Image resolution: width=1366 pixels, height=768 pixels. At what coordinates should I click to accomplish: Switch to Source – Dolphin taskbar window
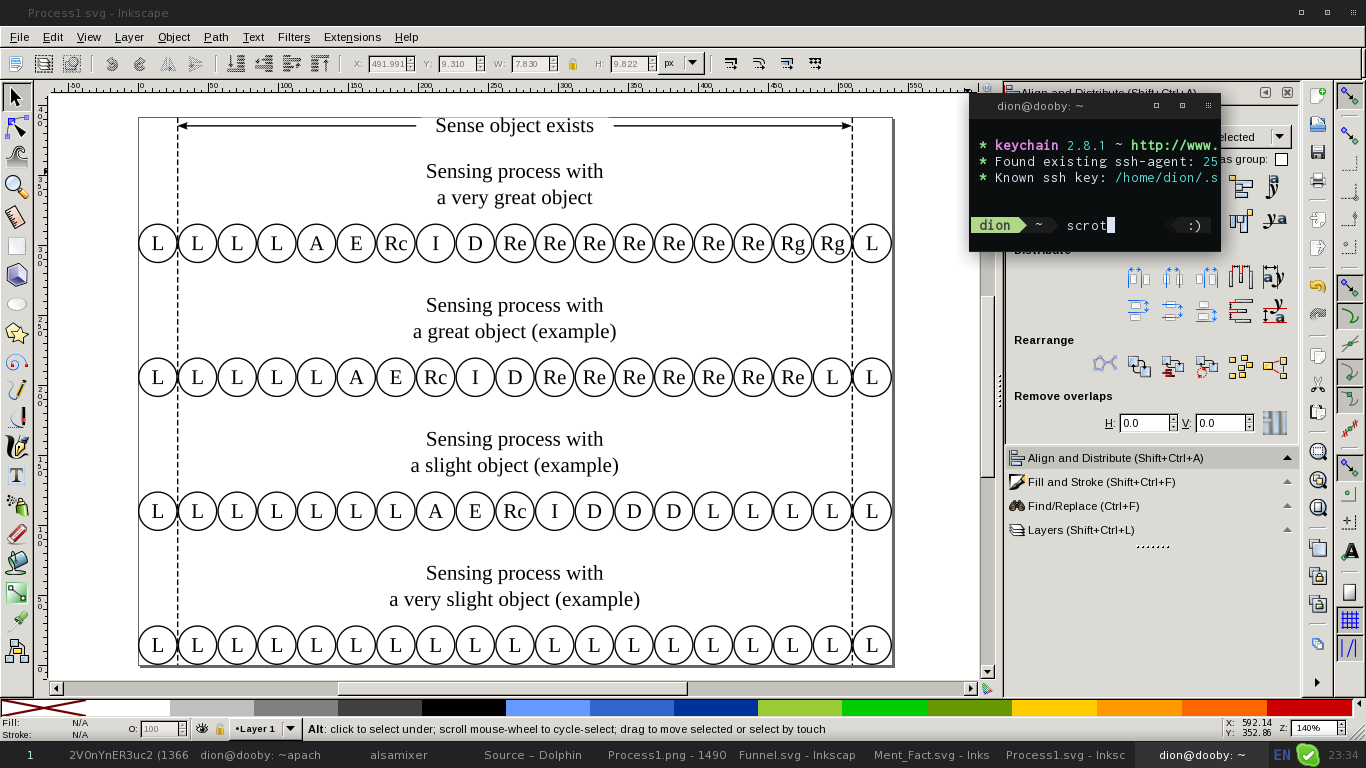[533, 755]
